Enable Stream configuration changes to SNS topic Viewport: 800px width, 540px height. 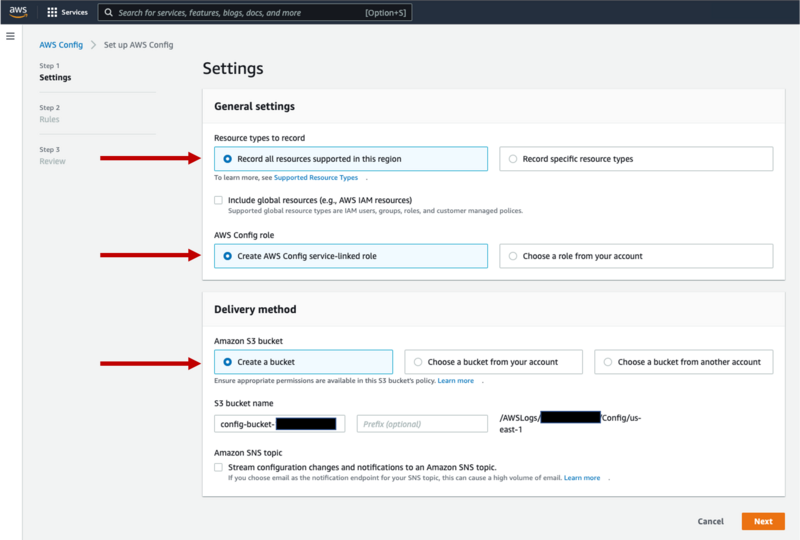[x=218, y=467]
